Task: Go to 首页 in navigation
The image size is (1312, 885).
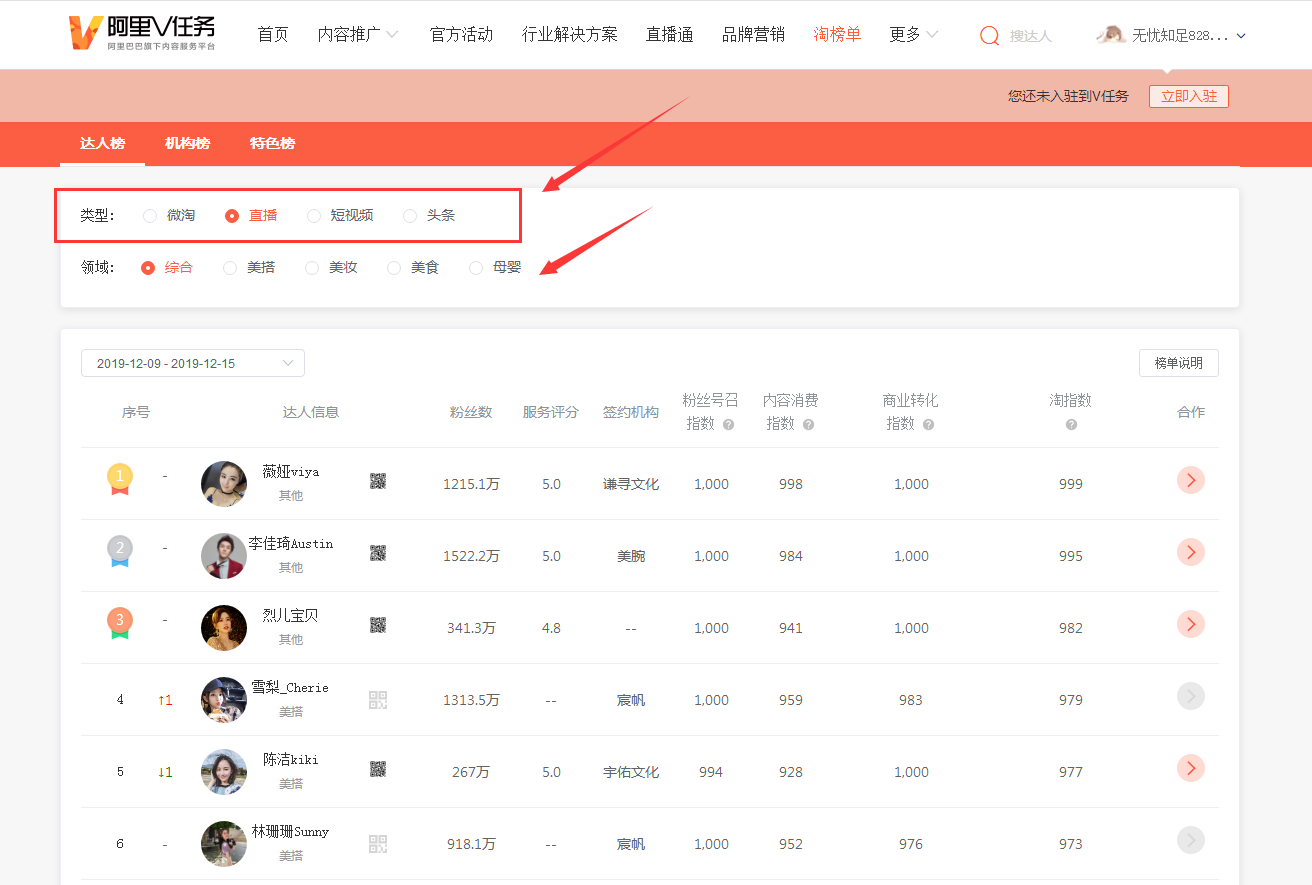Action: click(273, 34)
